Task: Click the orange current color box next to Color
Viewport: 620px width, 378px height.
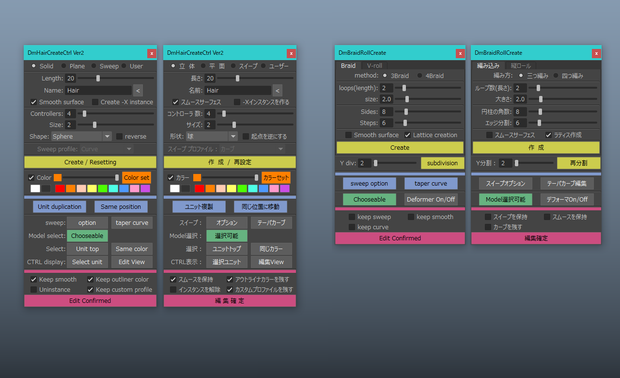Action: 58,178
